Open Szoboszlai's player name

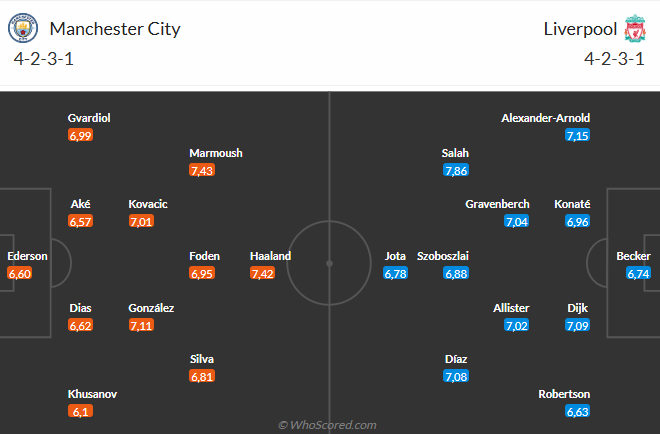(443, 256)
